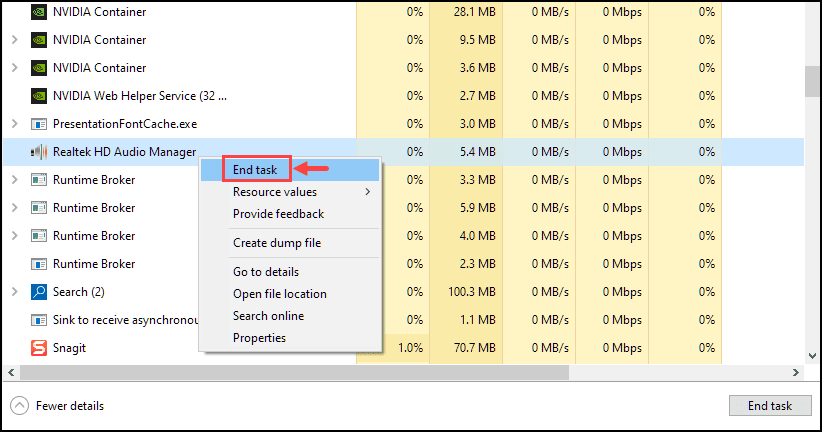Click Runtime Broker icon in 2.3 MB row
This screenshot has width=822, height=432.
click(x=39, y=264)
